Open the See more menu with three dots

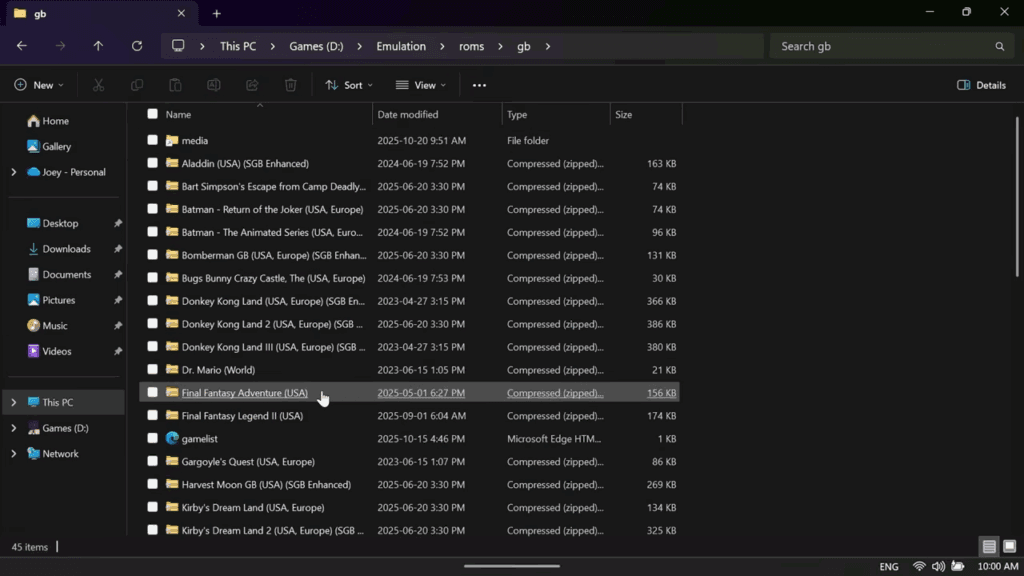tap(479, 85)
